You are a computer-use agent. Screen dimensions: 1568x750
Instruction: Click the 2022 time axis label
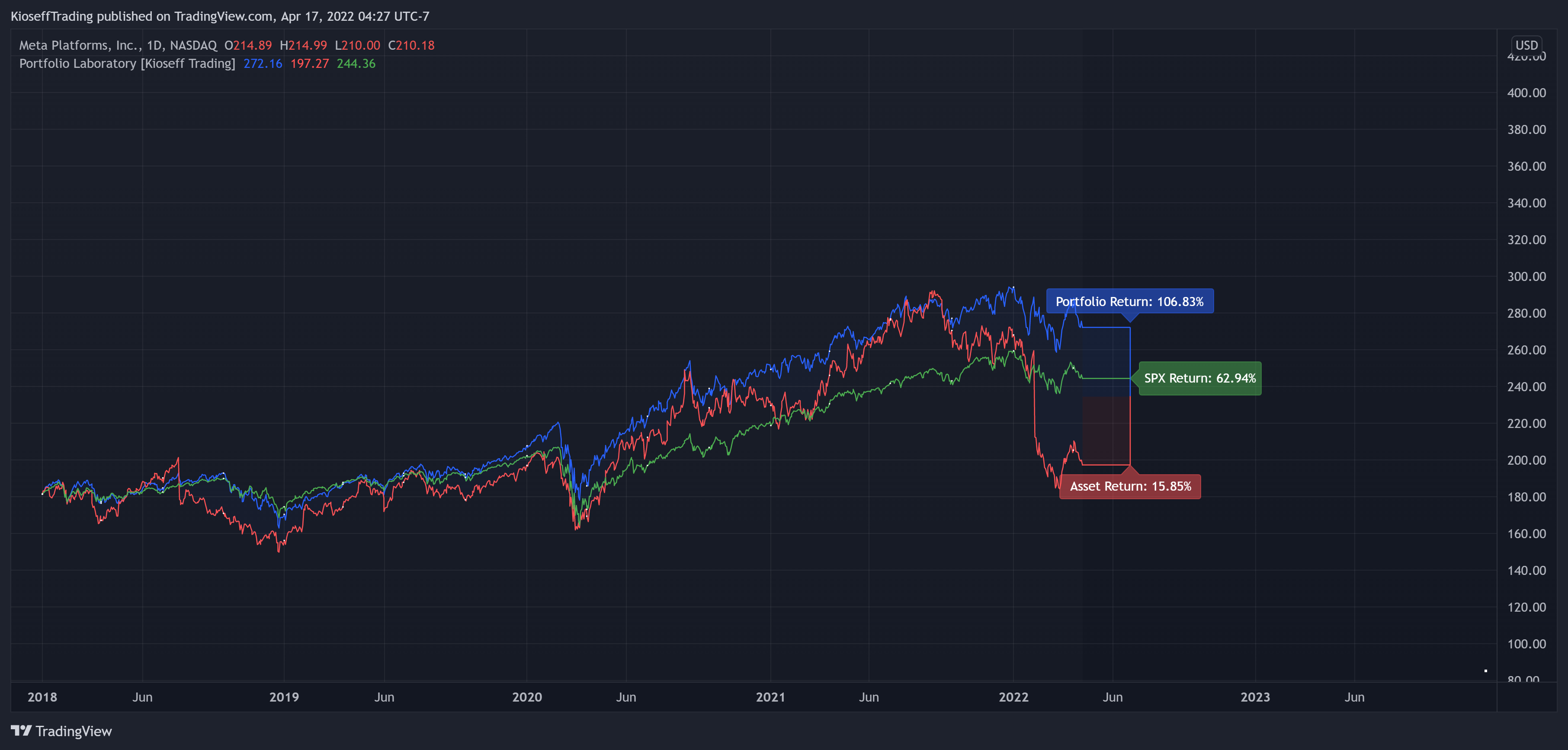pos(1013,697)
